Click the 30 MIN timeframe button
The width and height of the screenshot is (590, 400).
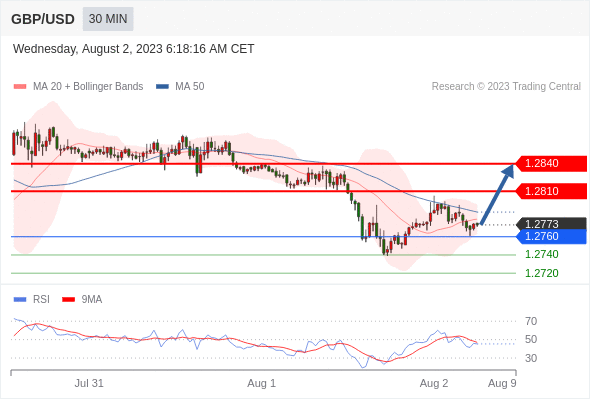[108, 19]
